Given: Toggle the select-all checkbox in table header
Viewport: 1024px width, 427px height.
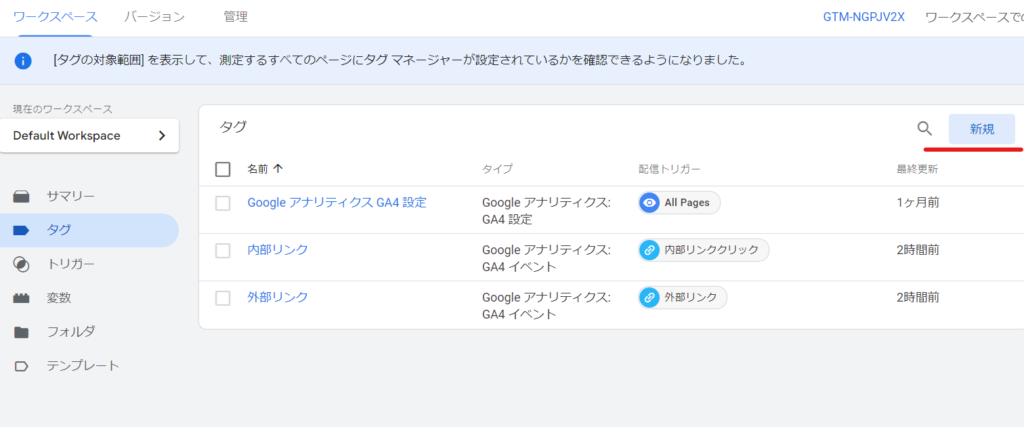Looking at the screenshot, I should [x=223, y=169].
